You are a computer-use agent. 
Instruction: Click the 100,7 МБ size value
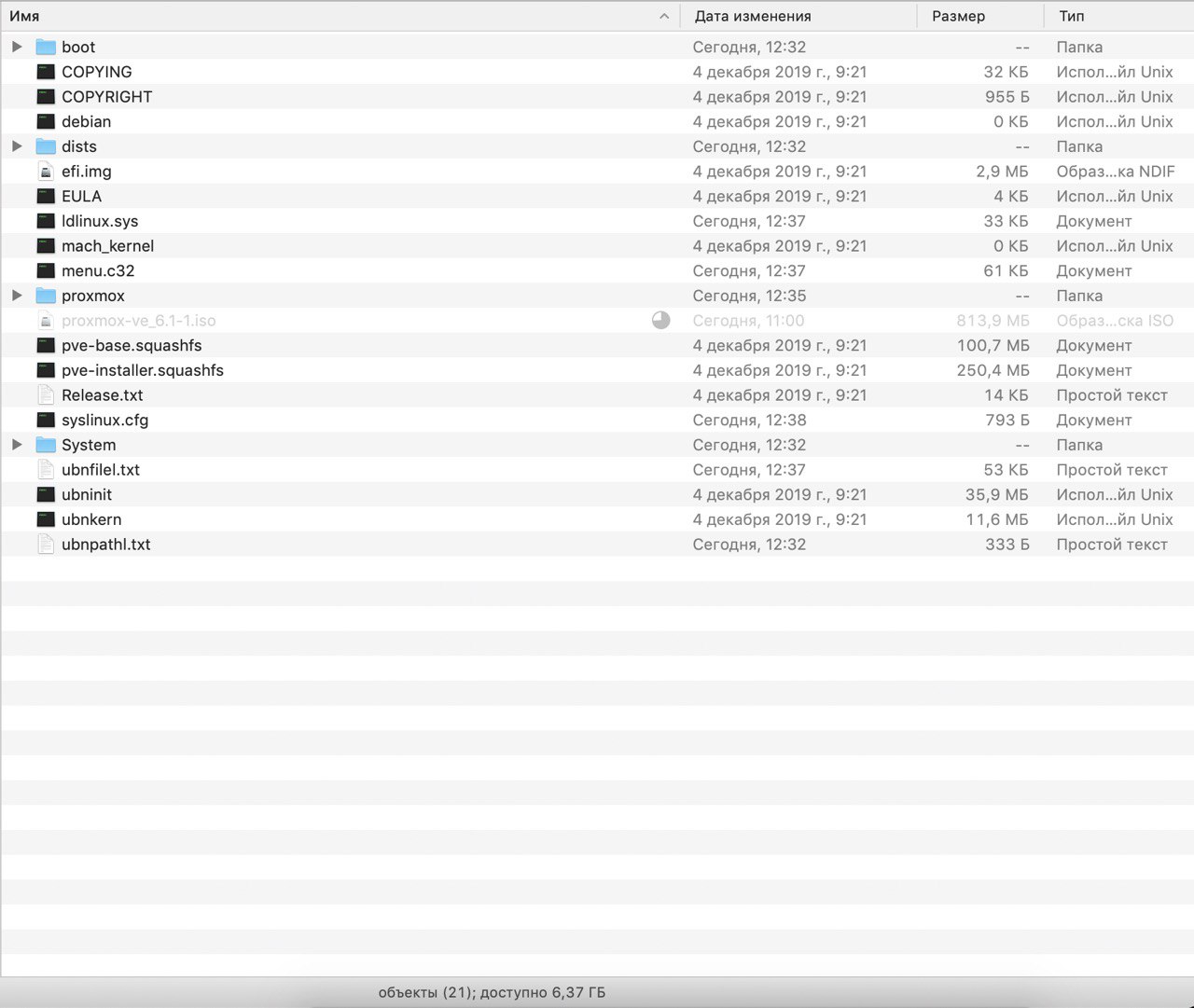(x=993, y=345)
